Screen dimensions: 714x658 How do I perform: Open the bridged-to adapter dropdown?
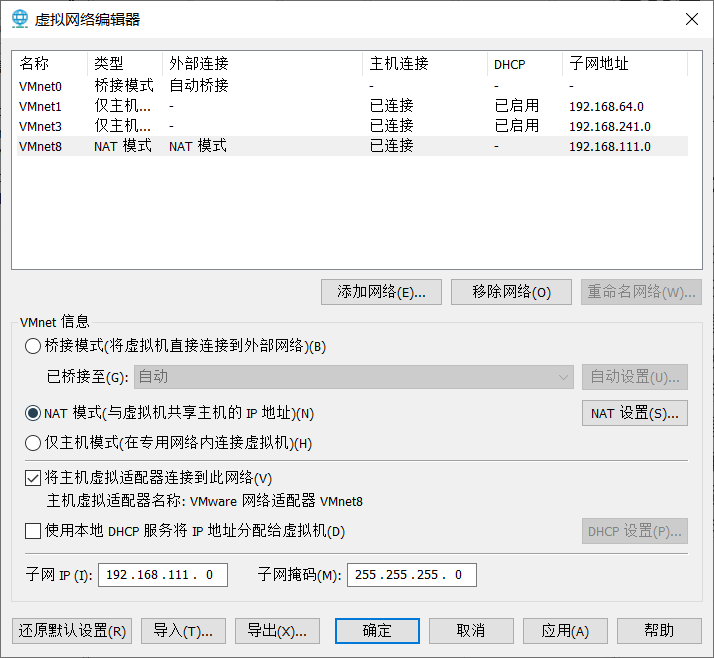(355, 377)
